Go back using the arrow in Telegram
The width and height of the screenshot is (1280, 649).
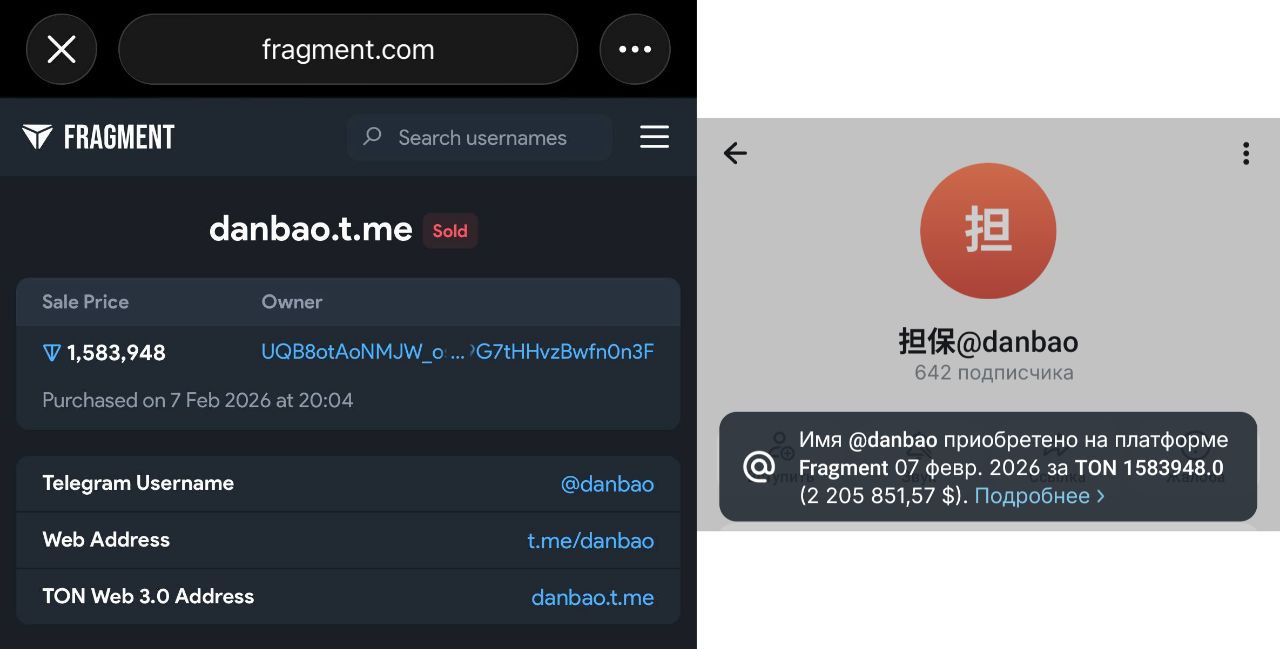coord(735,153)
